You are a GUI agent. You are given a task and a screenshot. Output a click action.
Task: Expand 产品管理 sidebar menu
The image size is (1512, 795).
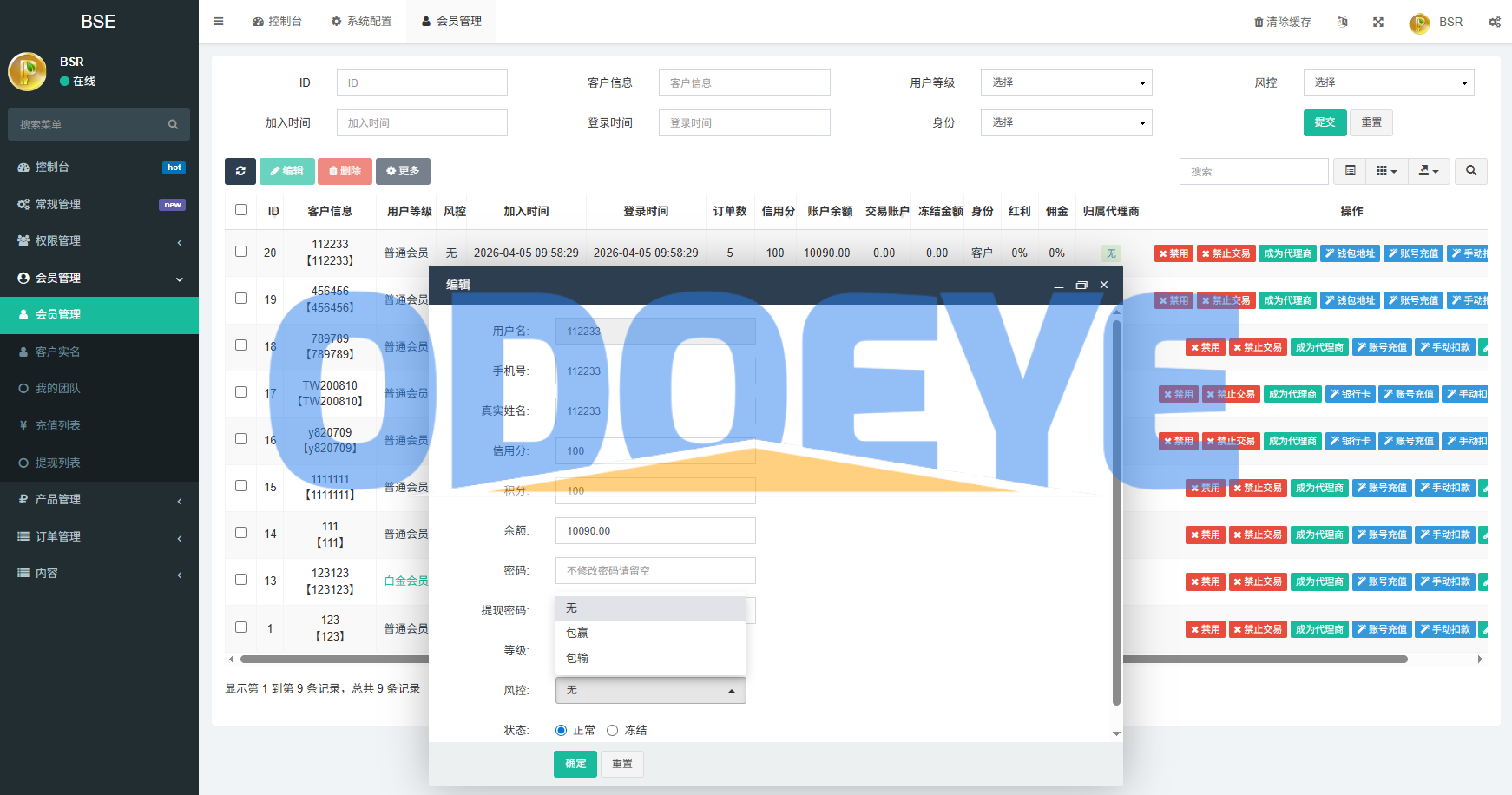[x=99, y=499]
